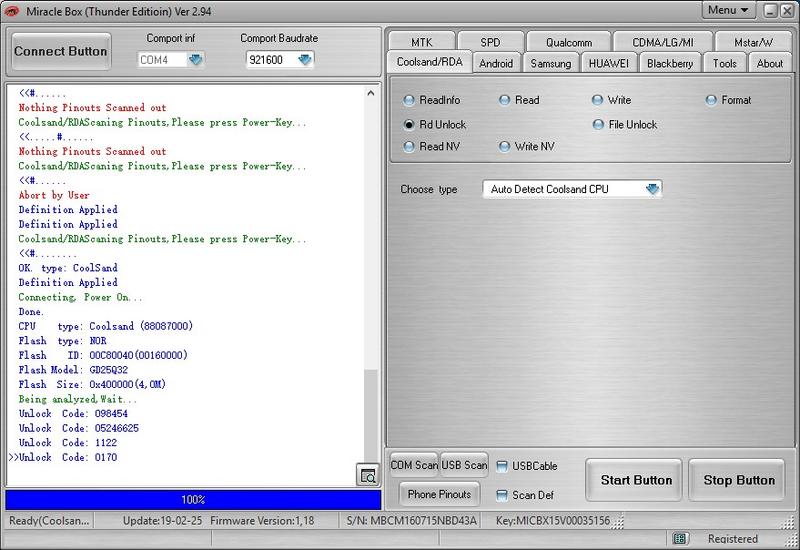Switch to the Qualcomm tab
This screenshot has width=800, height=550.
pyautogui.click(x=569, y=42)
